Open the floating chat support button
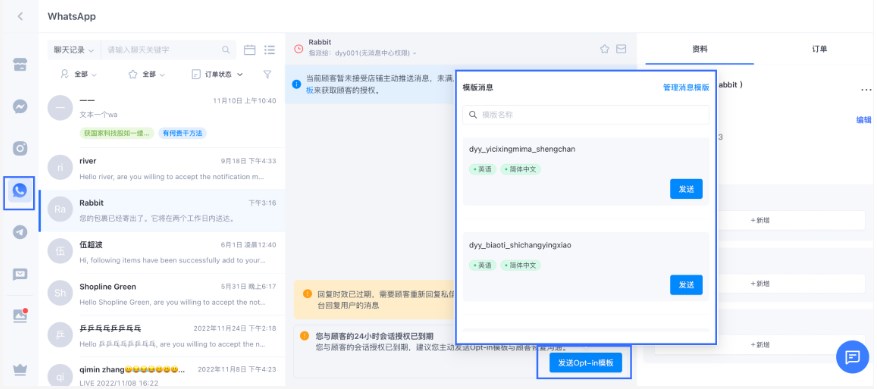The width and height of the screenshot is (877, 389). pyautogui.click(x=852, y=357)
